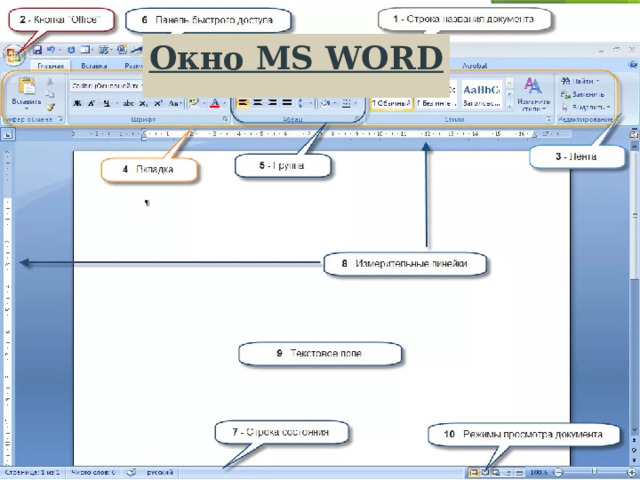Click the zoom out minus button
Image resolution: width=640 pixels, height=480 pixels.
(x=560, y=472)
